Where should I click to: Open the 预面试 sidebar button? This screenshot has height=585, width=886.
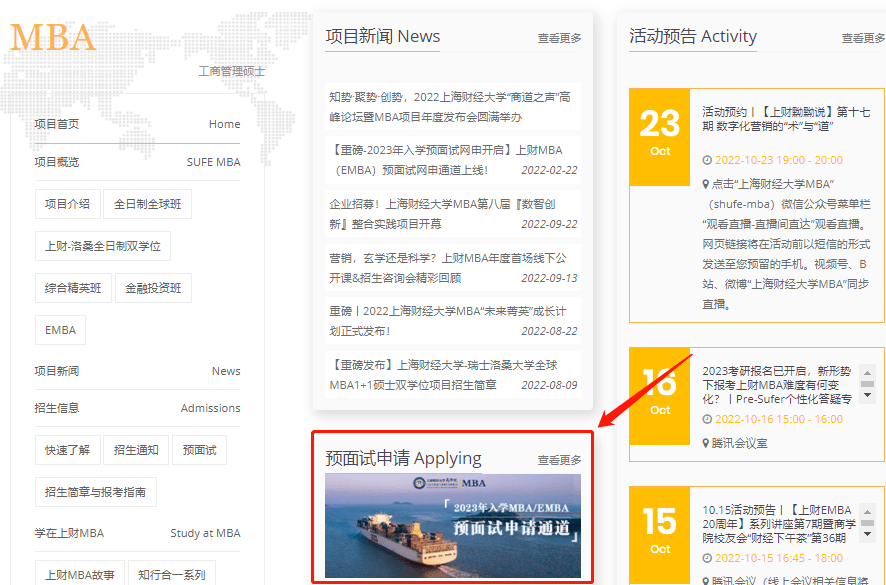pos(199,450)
